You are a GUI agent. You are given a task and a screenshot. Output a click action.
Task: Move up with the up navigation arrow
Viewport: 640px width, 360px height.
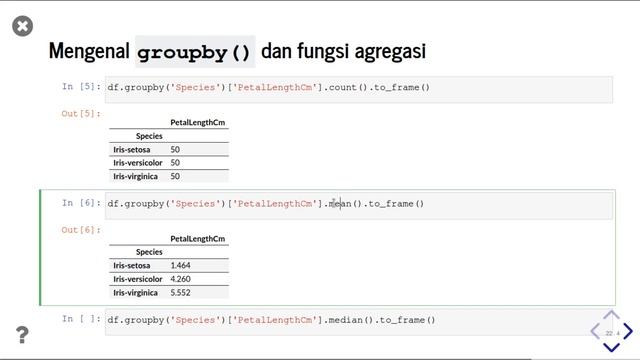coord(611,314)
